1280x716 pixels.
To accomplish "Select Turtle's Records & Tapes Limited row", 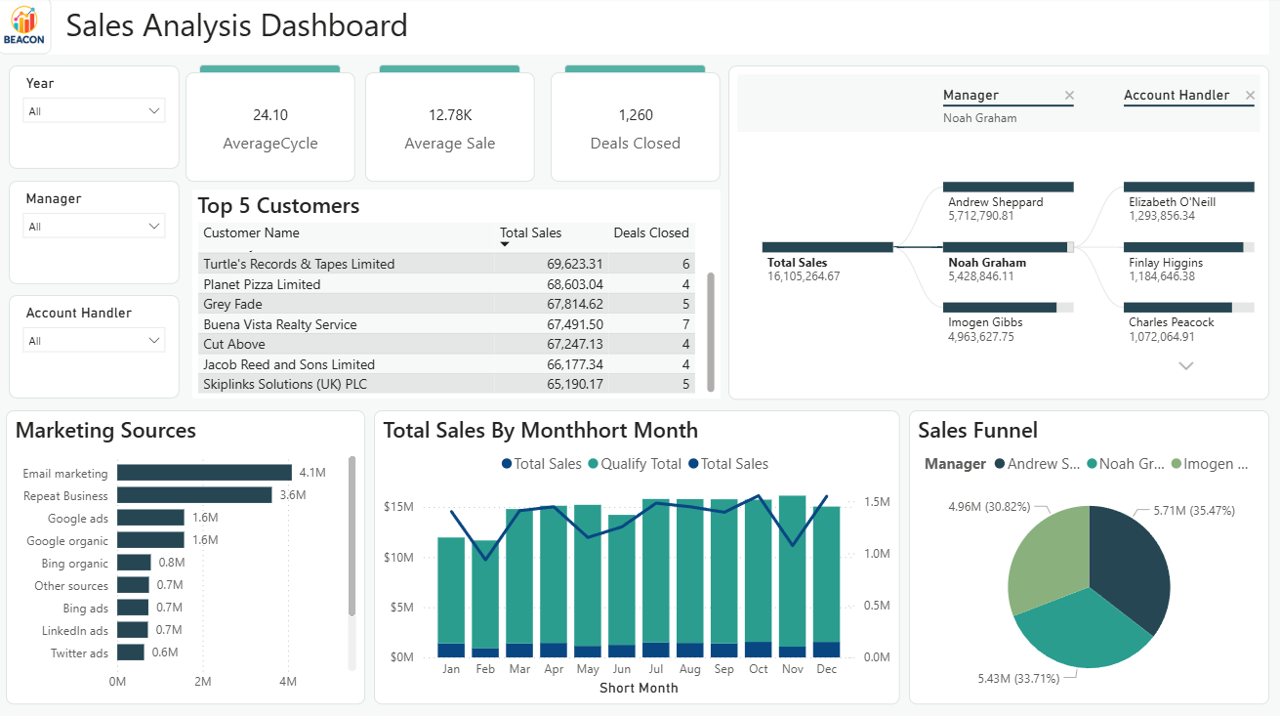I will click(x=447, y=264).
